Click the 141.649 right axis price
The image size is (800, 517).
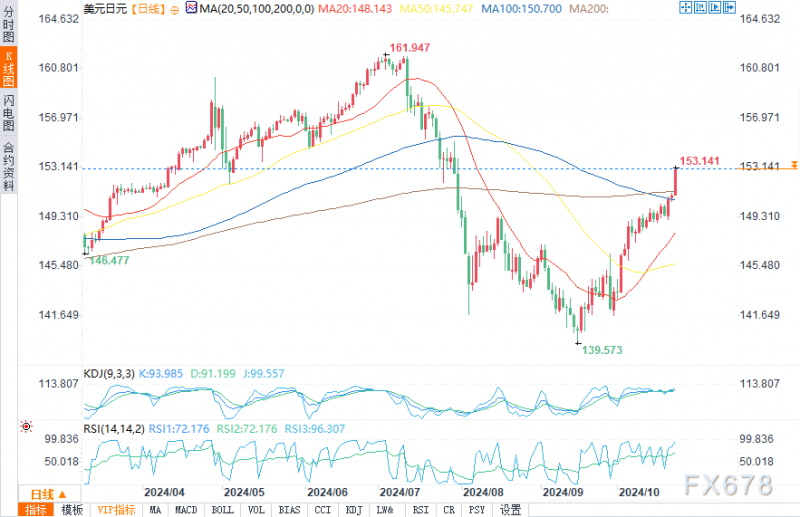[760, 315]
